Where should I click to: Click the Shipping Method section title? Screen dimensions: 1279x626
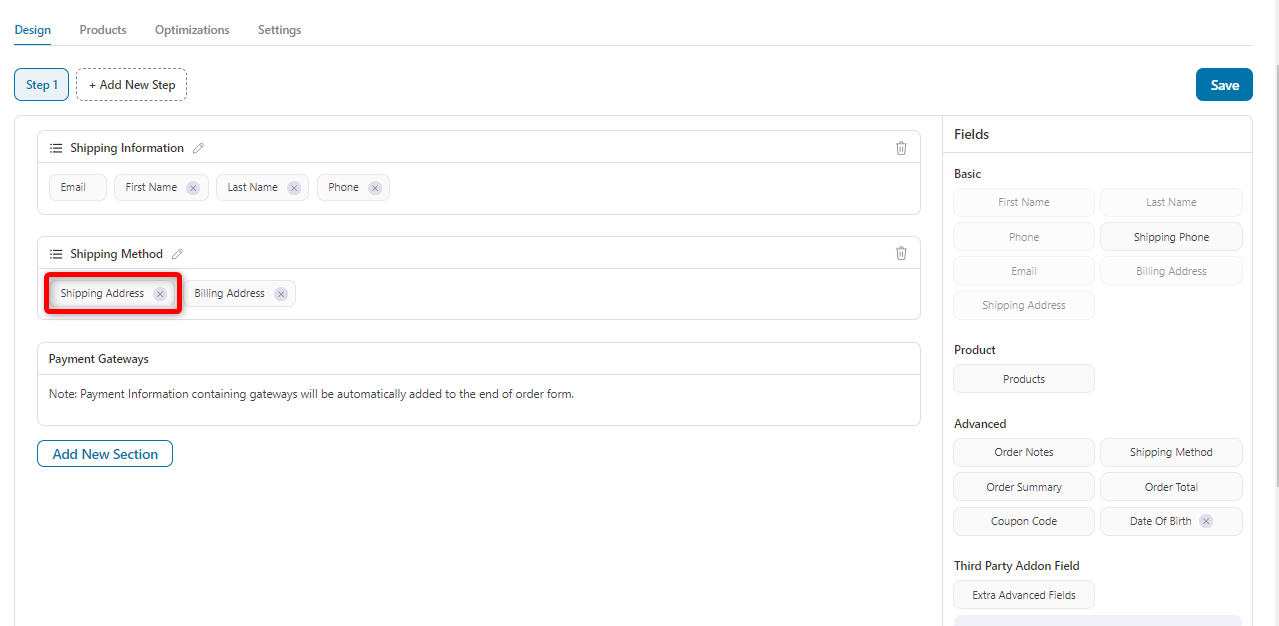pos(116,254)
